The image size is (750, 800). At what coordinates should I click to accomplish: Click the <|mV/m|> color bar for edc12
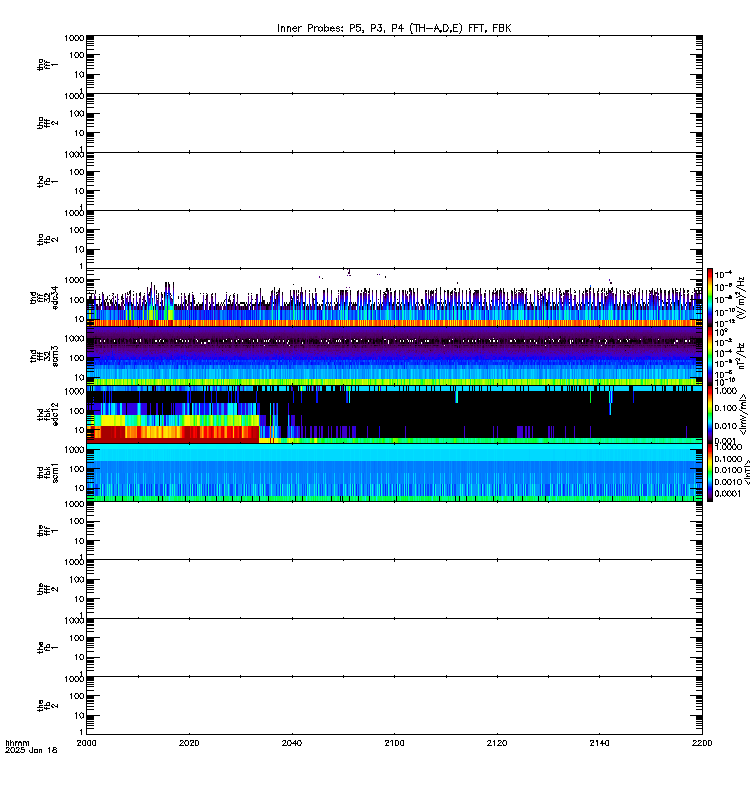(710, 414)
